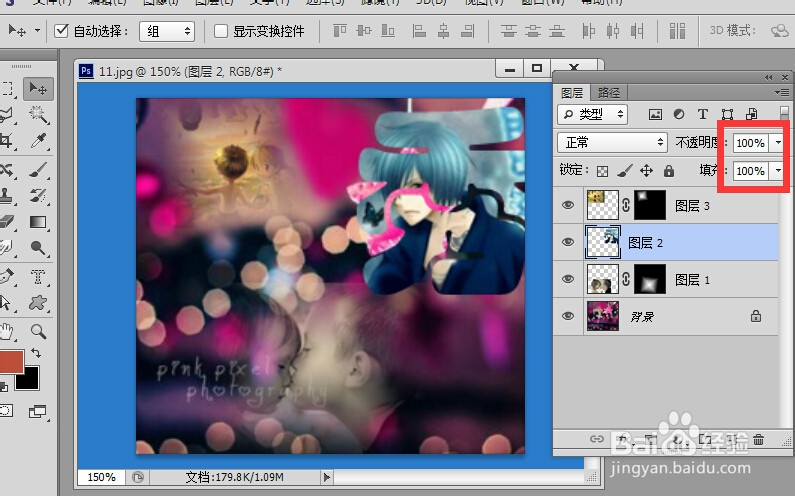This screenshot has width=795, height=496.
Task: Filter layers by shape layers icon
Action: pyautogui.click(x=727, y=114)
